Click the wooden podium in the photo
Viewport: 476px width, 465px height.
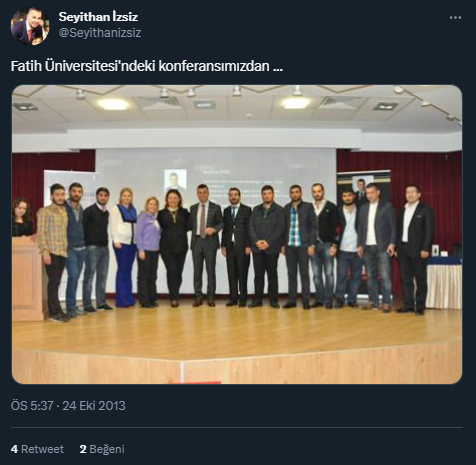[x=28, y=278]
